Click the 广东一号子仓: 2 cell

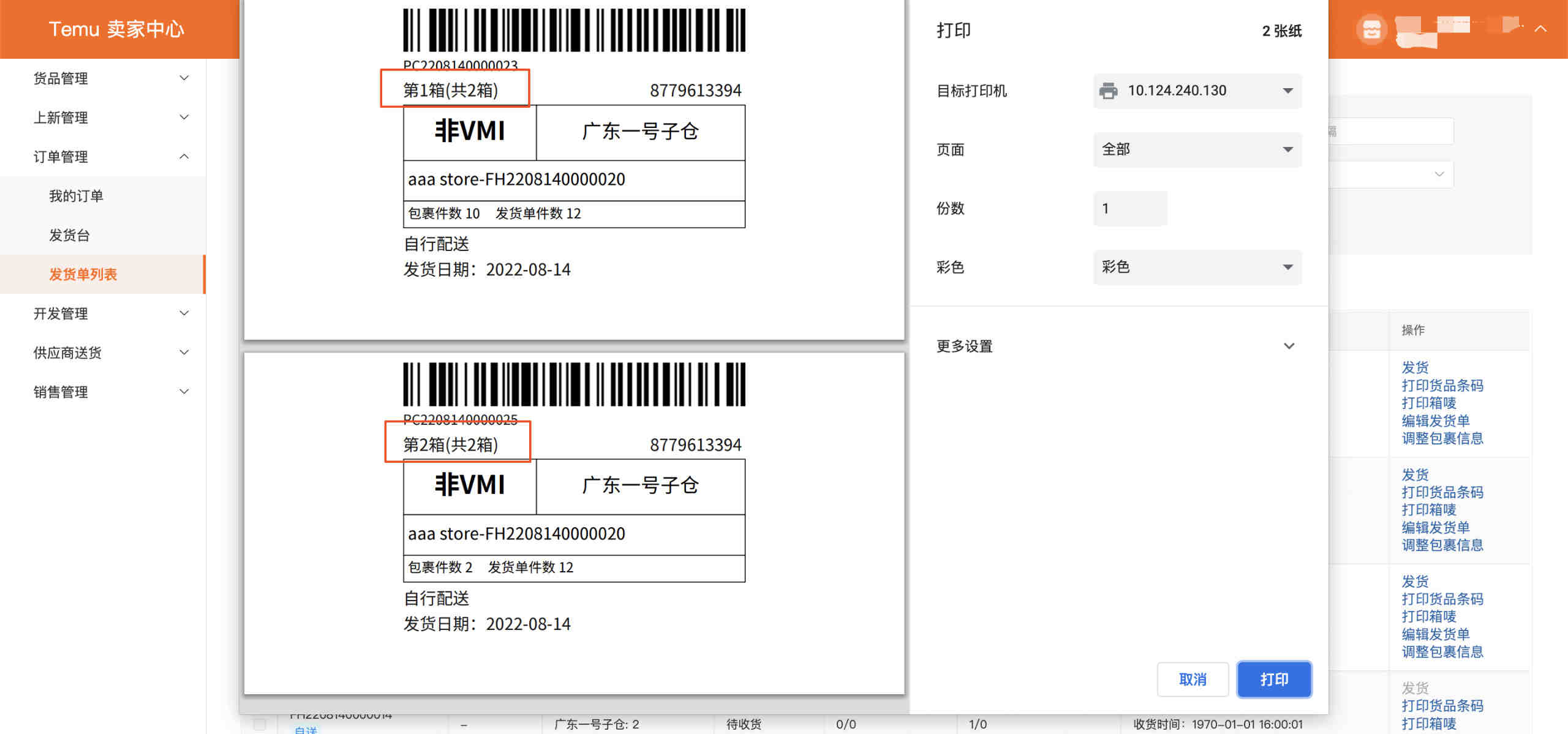point(597,724)
